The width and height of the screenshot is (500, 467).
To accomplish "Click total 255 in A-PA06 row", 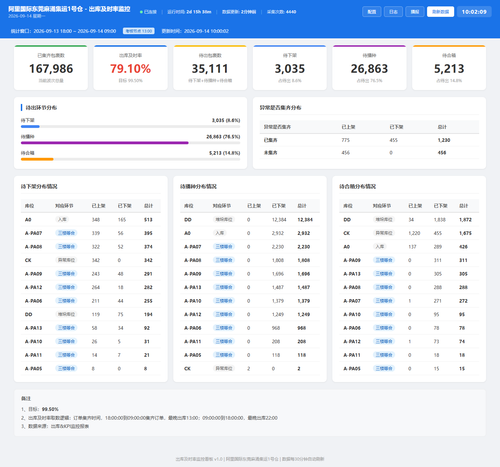I will pos(148,301).
